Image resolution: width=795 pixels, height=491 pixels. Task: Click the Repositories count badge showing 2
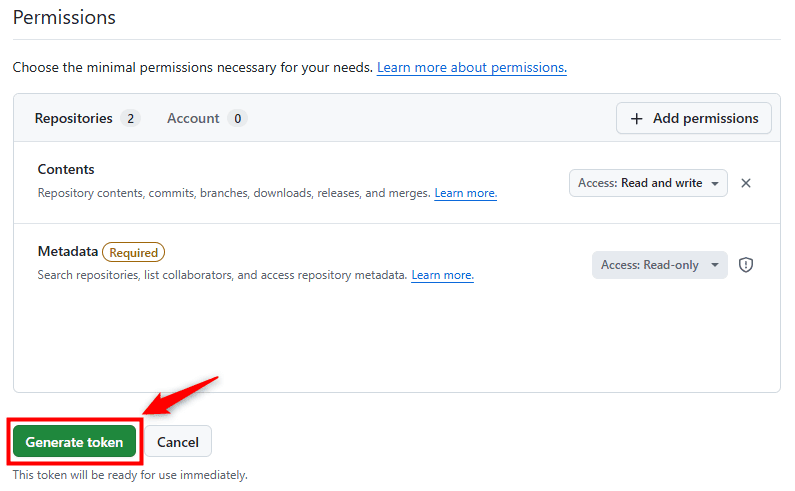coord(130,119)
